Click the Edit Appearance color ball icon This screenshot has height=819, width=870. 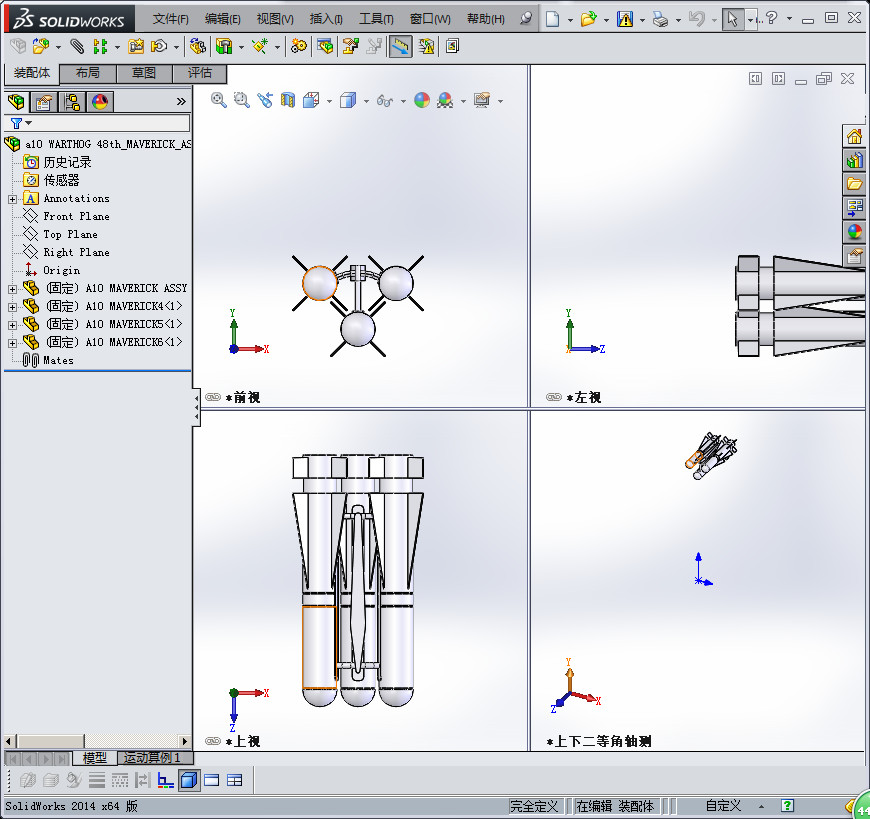click(x=422, y=100)
